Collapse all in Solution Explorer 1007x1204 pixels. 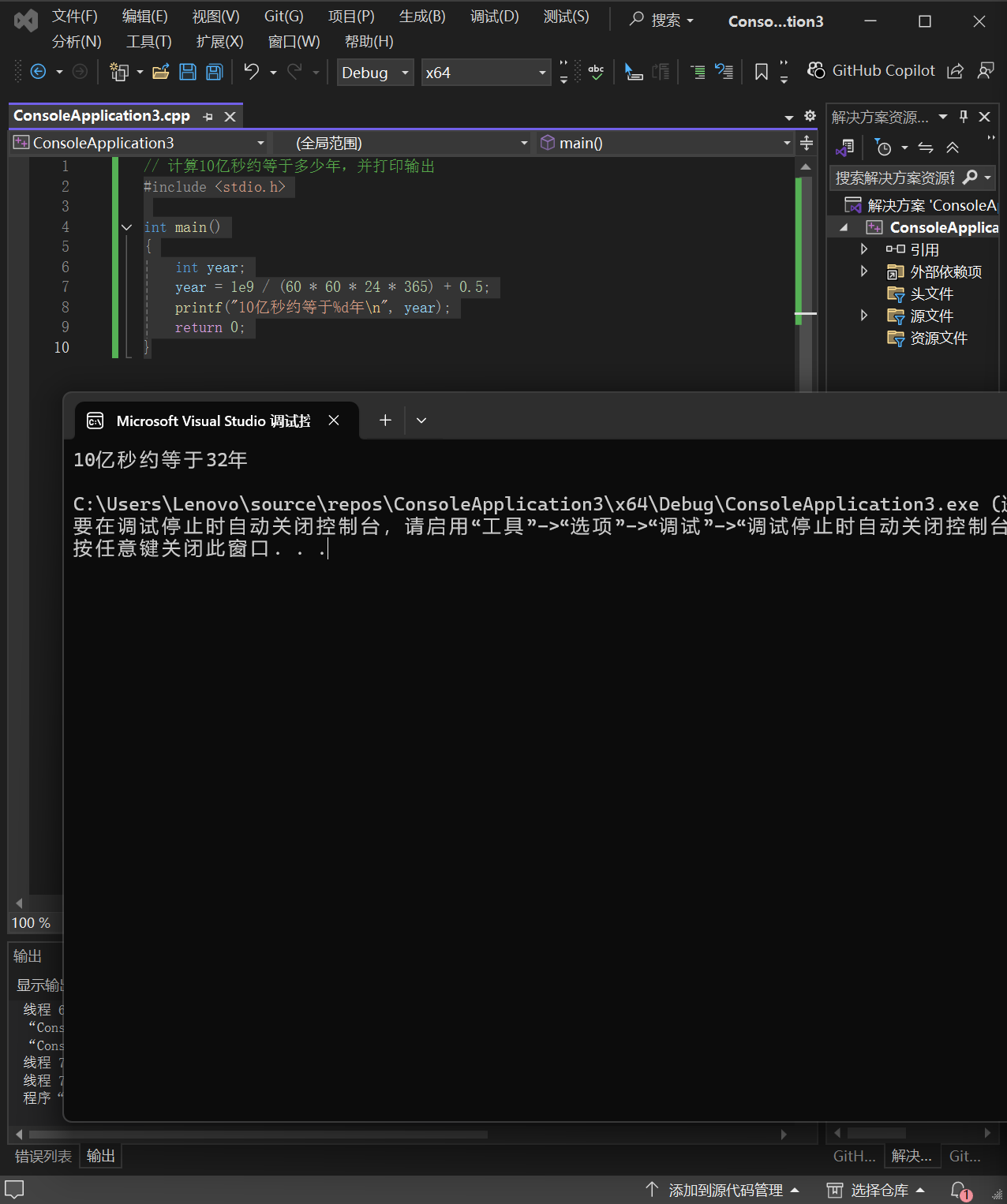pyautogui.click(x=953, y=148)
